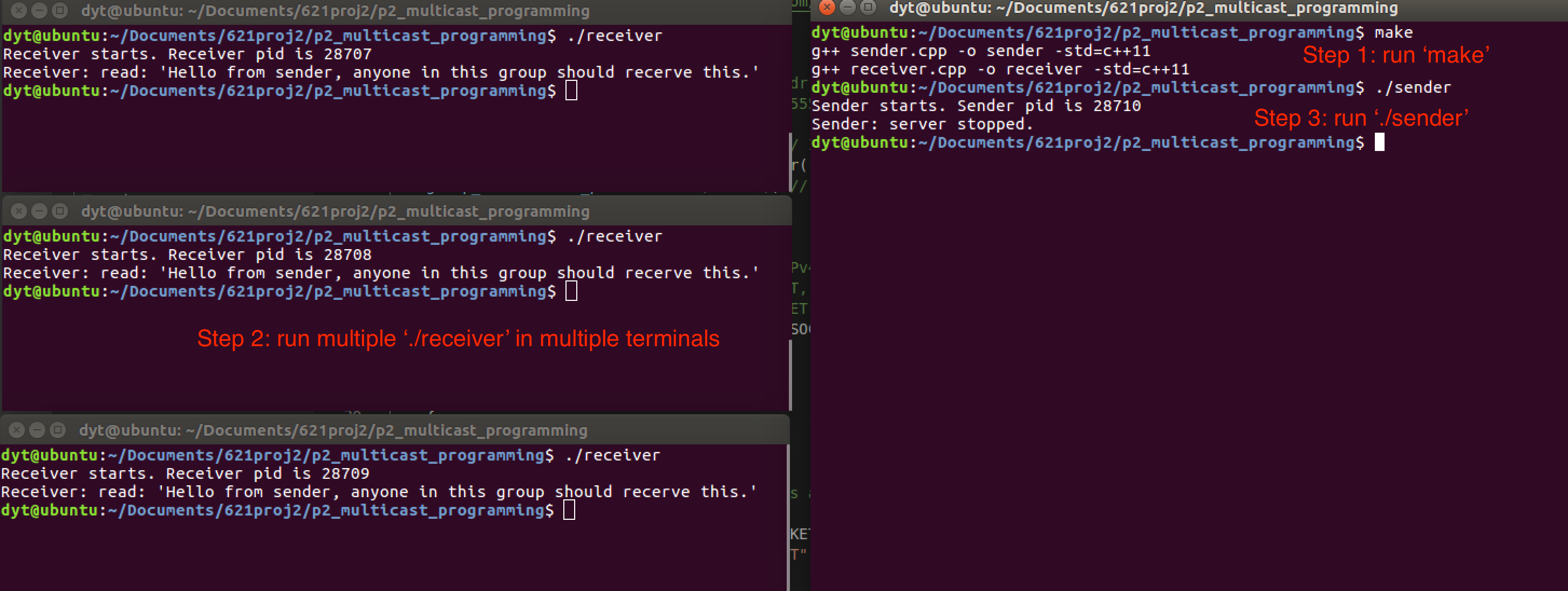
Task: Minimize the terminal showing receiver pid 28708
Action: pos(39,211)
